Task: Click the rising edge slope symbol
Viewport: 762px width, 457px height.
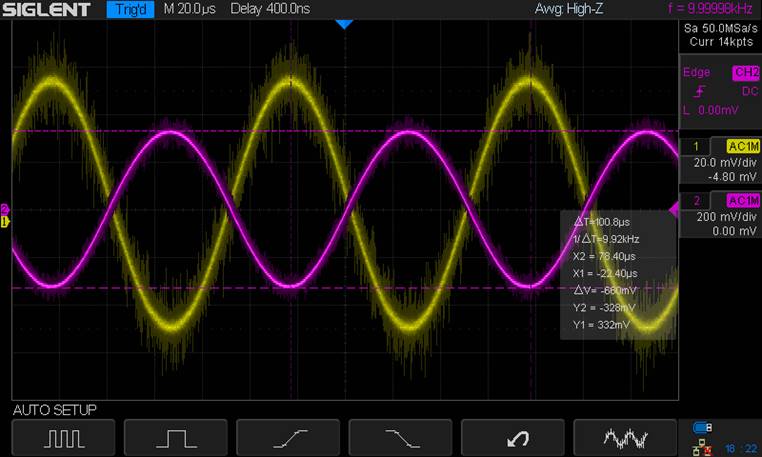Action: pyautogui.click(x=700, y=91)
